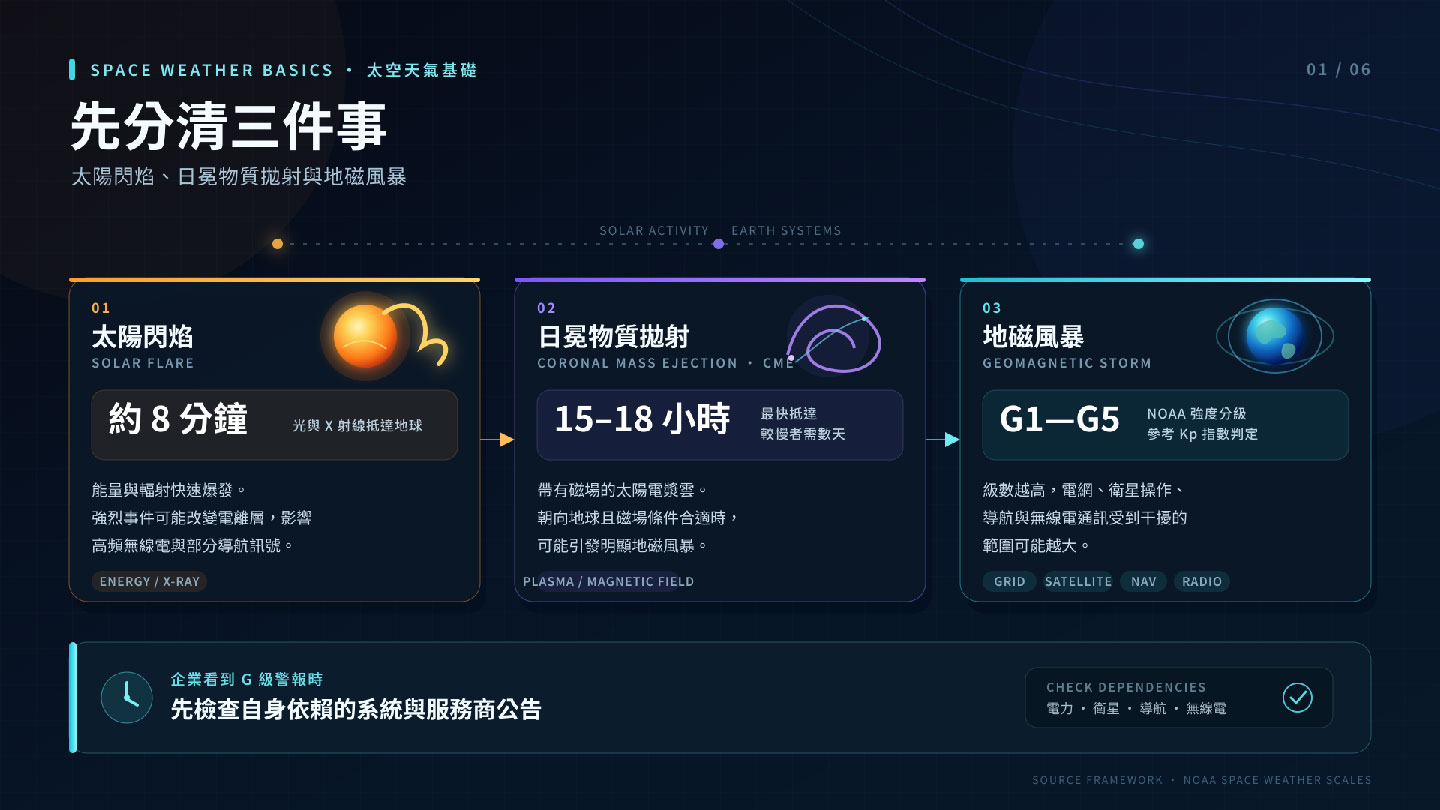The image size is (1440, 810).
Task: Click the CHECK DEPENDENCIES box
Action: (x=1179, y=697)
